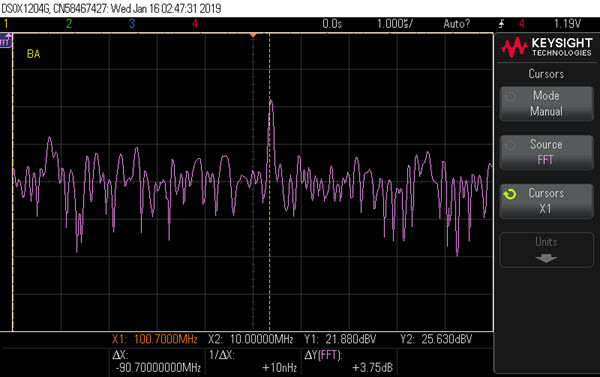
Task: Select channel 2 indicator in green
Action: click(x=69, y=24)
